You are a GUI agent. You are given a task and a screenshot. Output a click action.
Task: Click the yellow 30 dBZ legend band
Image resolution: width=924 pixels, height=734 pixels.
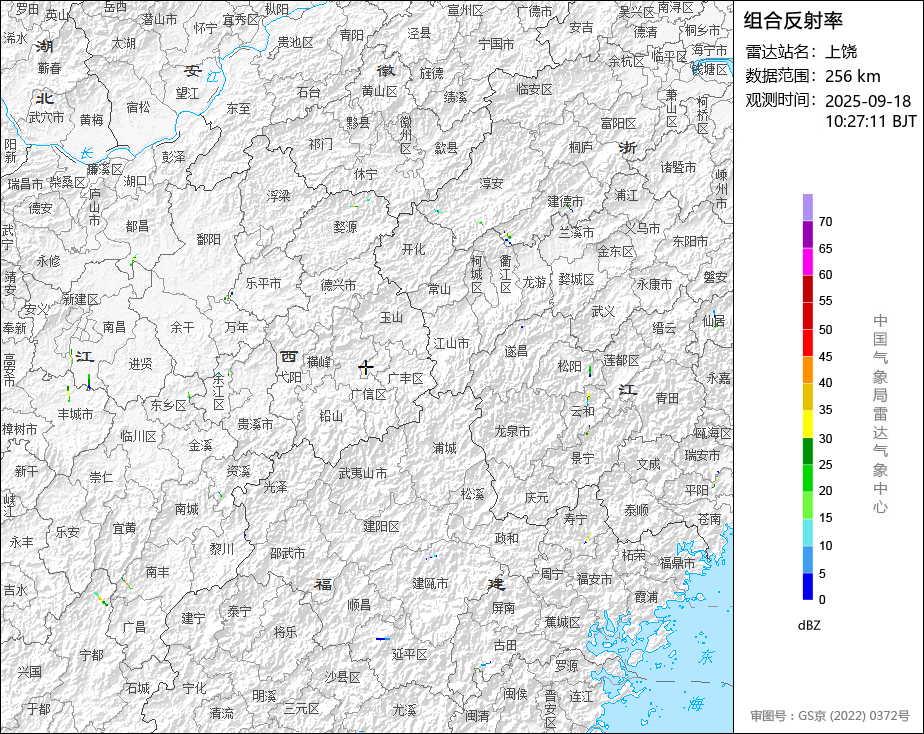[x=807, y=424]
